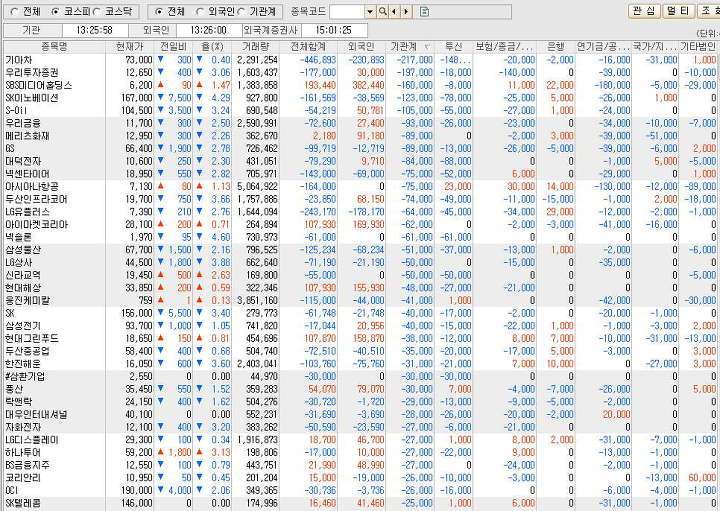Viewport: 720px width, 511px height.
Task: Sort by 기타법인 column header
Action: pos(698,46)
